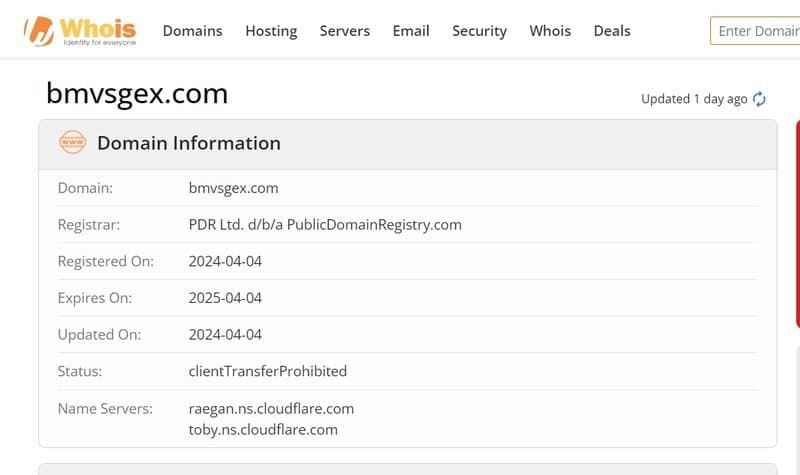Focus the Enter Domain search field
Viewport: 800px width, 475px height.
coord(755,31)
